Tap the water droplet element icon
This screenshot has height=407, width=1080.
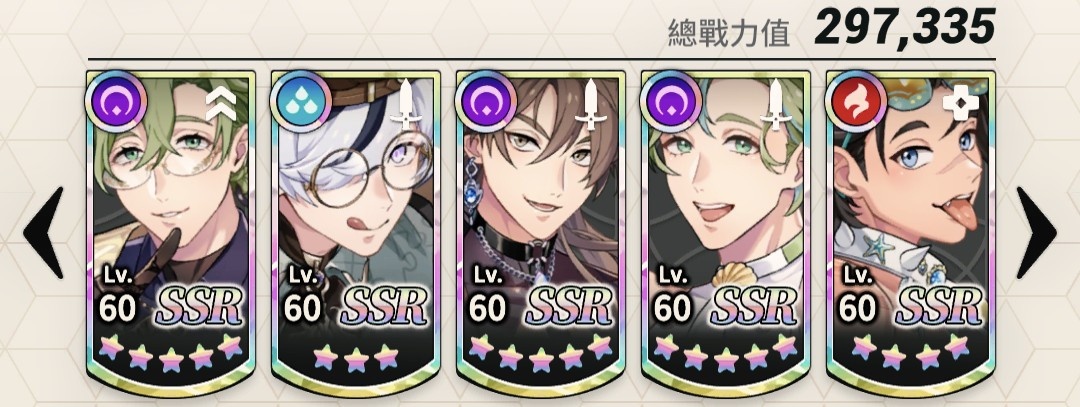click(300, 102)
